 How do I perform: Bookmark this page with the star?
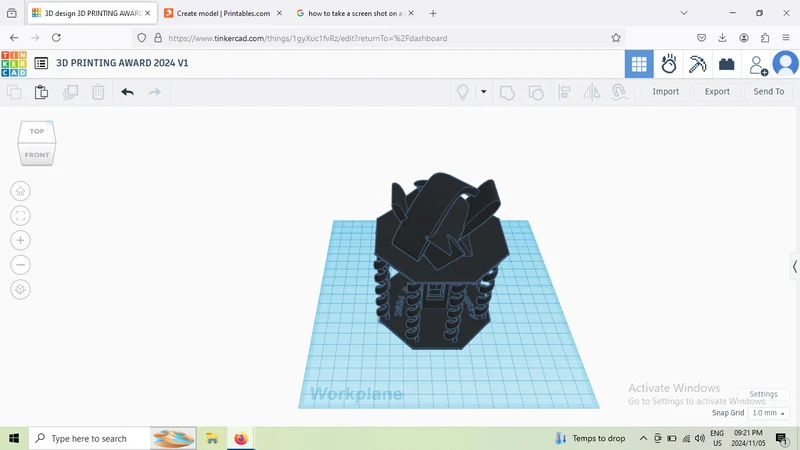616,38
